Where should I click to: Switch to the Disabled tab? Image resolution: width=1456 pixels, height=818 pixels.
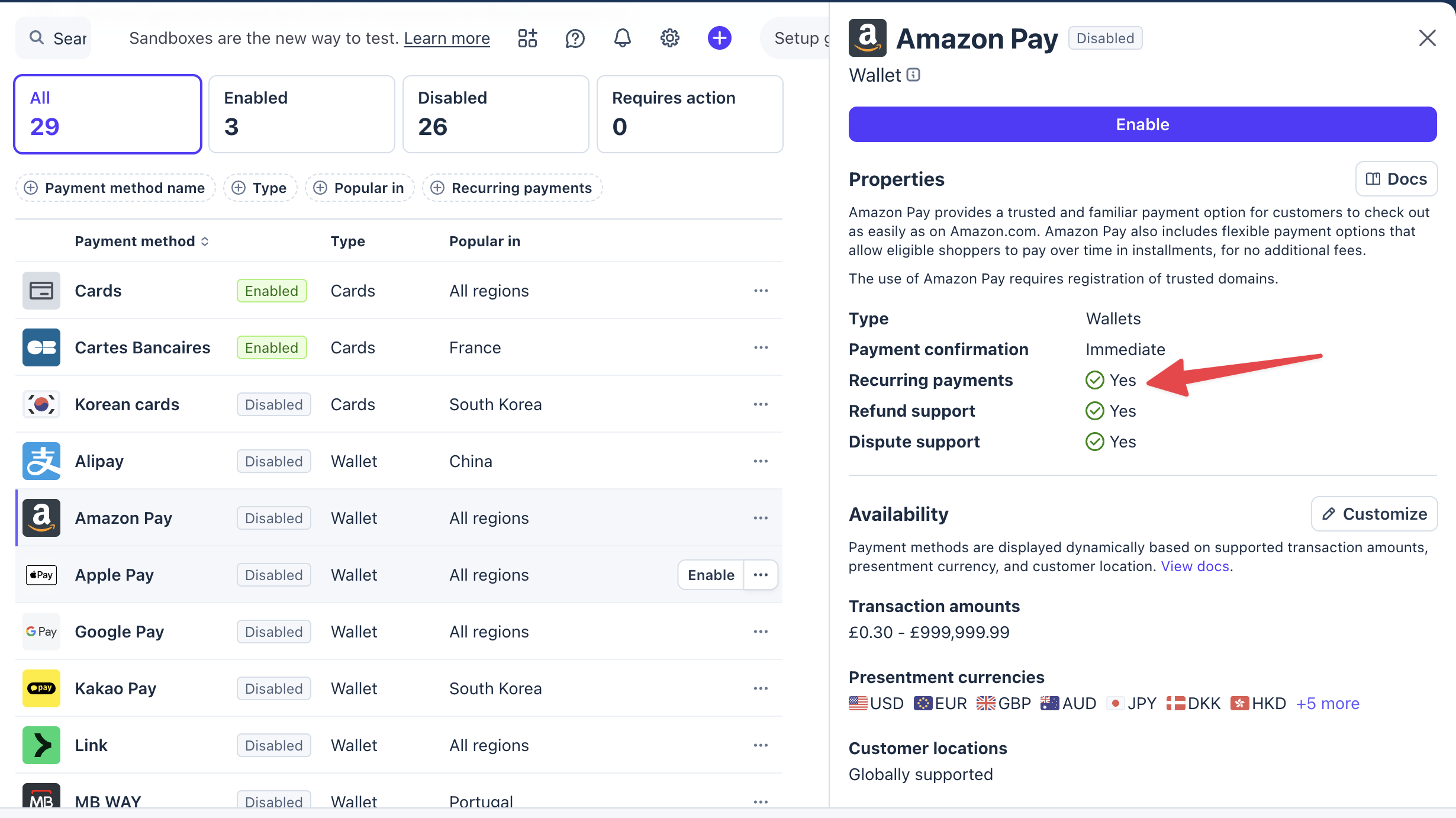[495, 114]
